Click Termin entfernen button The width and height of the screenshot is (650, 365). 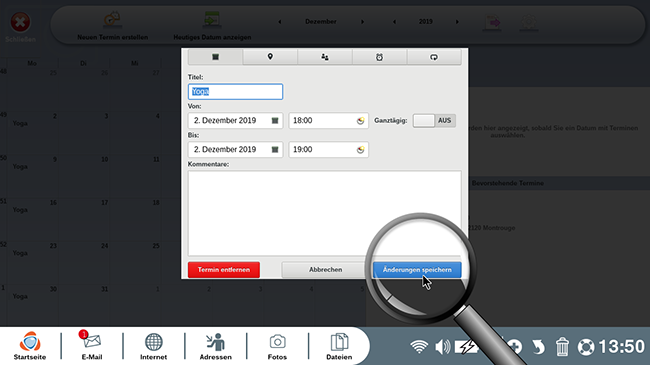pyautogui.click(x=224, y=270)
